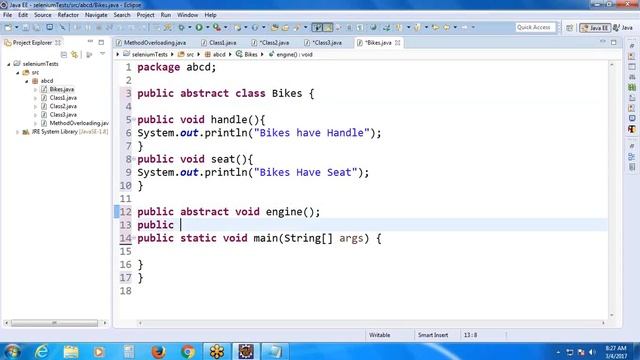Click the Project Explorer horizontal scrollbar
The image size is (640, 360).
[x=54, y=323]
